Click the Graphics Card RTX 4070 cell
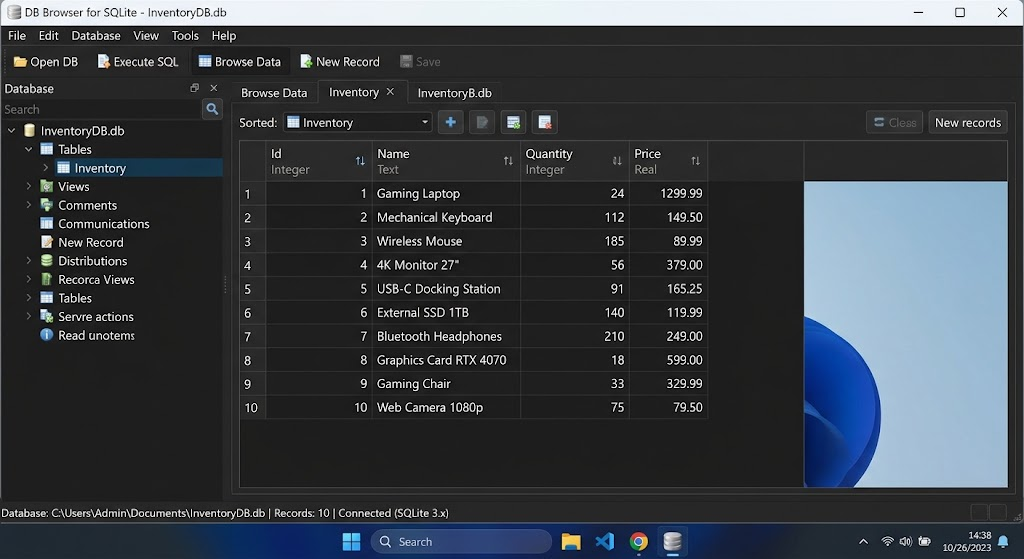 (446, 360)
